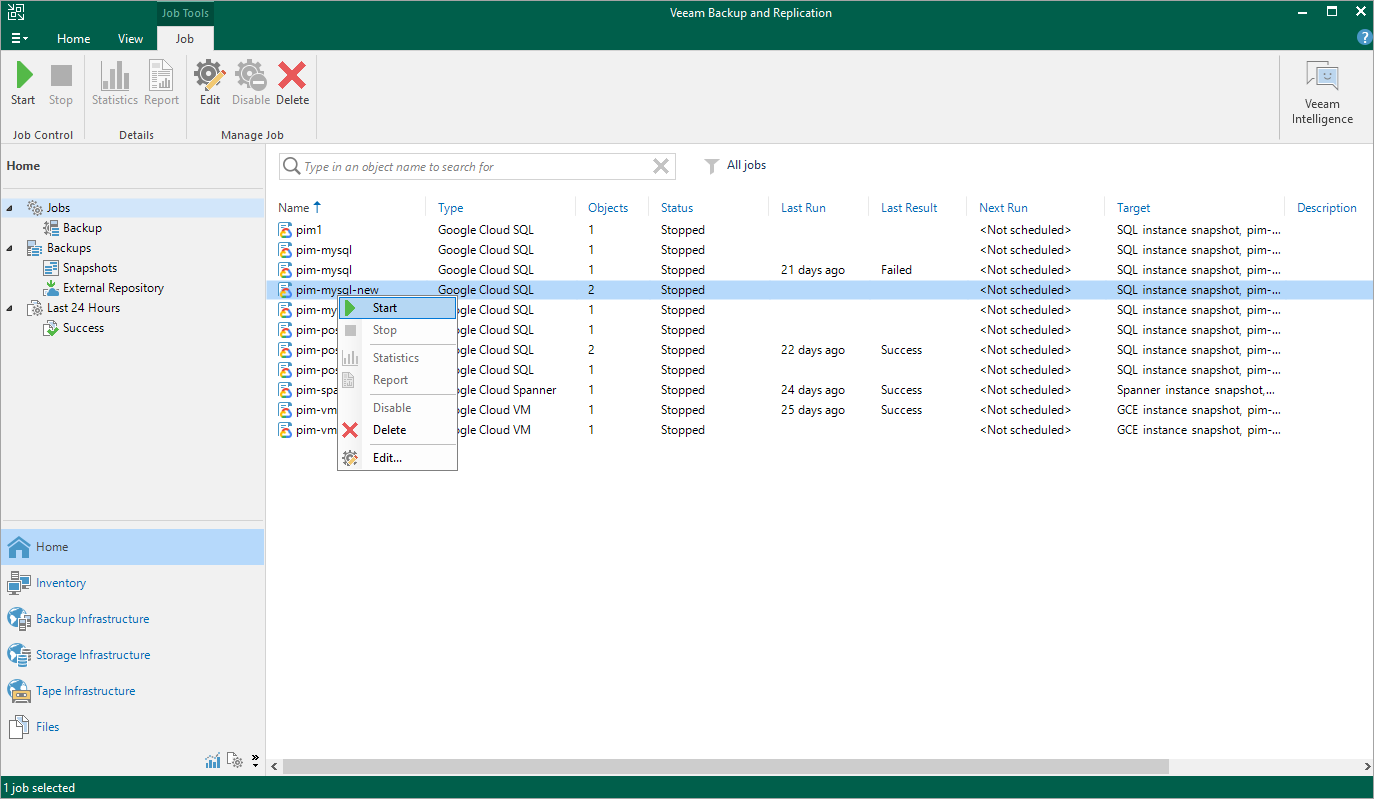This screenshot has height=799, width=1374.
Task: Choose Statistics in the context menu
Action: click(397, 358)
